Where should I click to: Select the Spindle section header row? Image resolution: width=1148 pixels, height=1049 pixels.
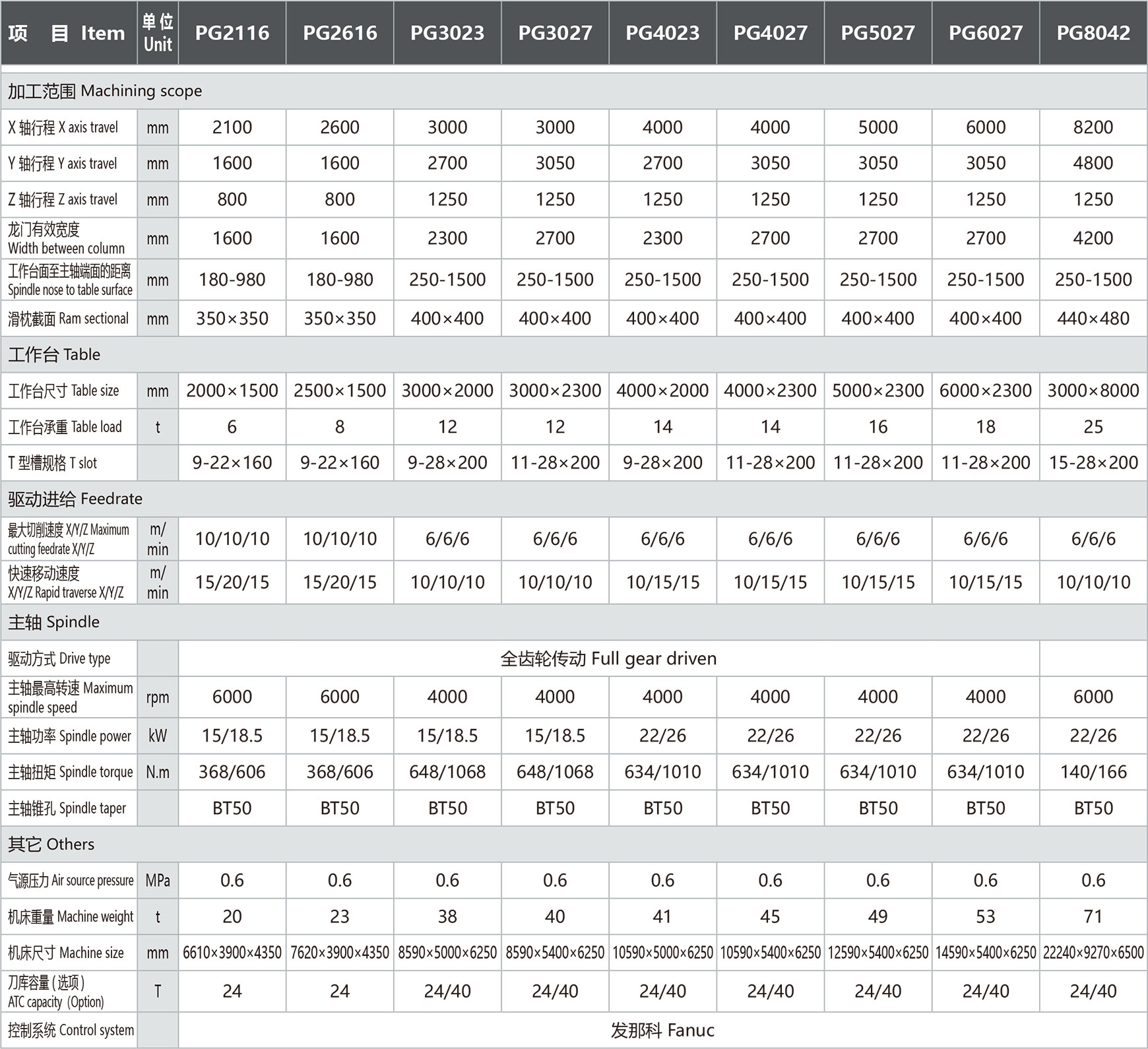coord(54,622)
